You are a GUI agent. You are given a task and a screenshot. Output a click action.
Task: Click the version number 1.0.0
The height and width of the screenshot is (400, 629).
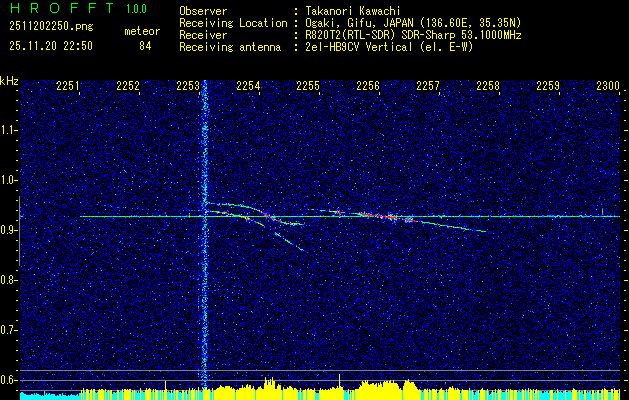coord(136,9)
